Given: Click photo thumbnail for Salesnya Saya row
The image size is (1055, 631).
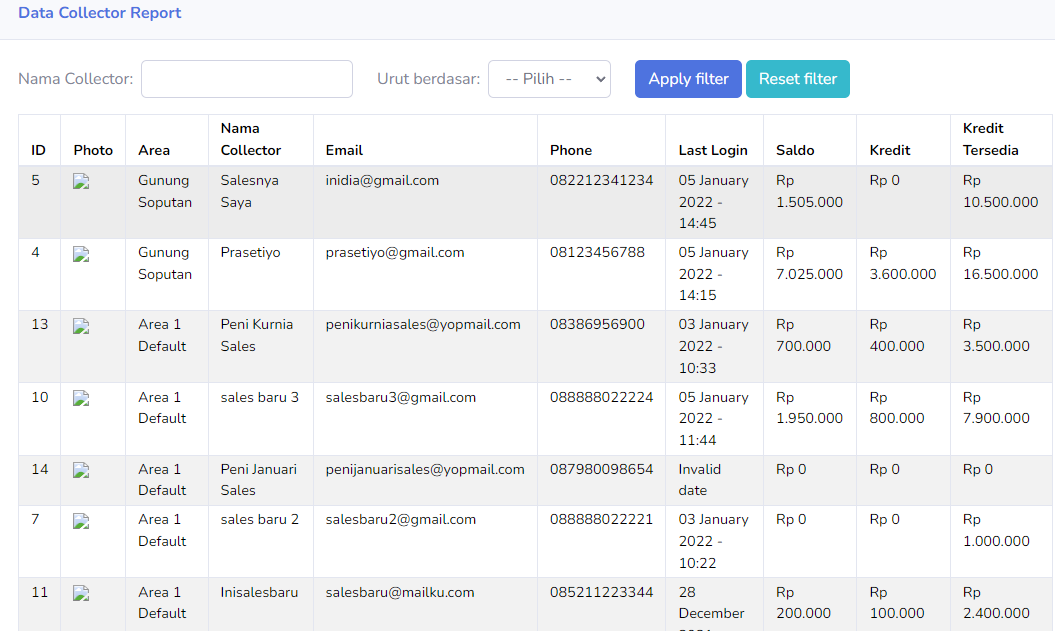Looking at the screenshot, I should coord(82,182).
